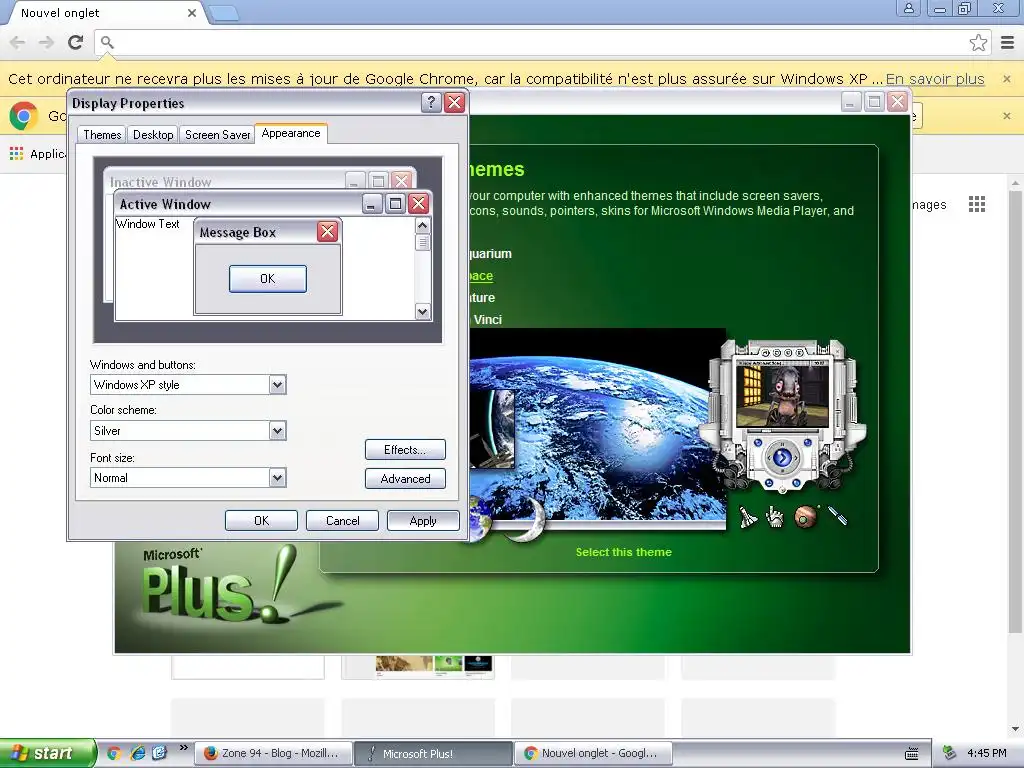Viewport: 1024px width, 768px height.
Task: Click the most-visited thumbnail tile in Chrome
Action: point(418,667)
